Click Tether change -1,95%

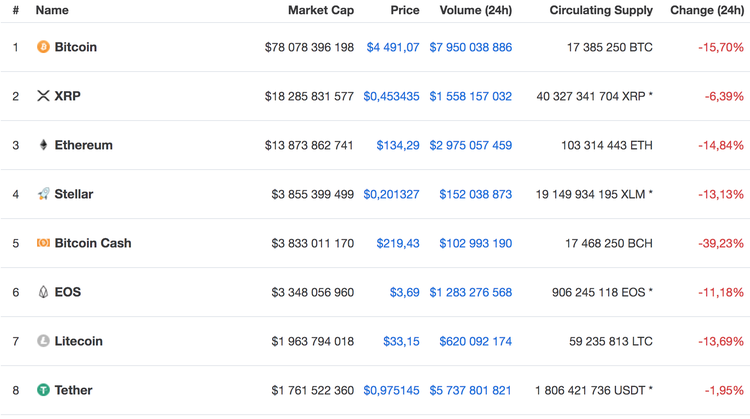point(724,390)
